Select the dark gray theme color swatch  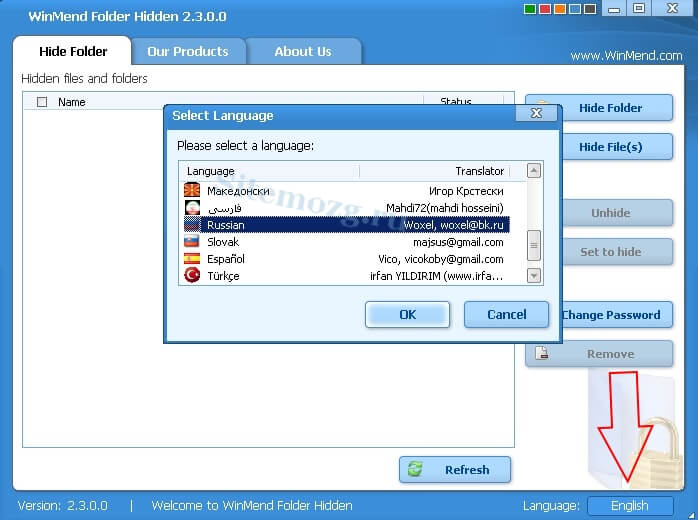[590, 9]
